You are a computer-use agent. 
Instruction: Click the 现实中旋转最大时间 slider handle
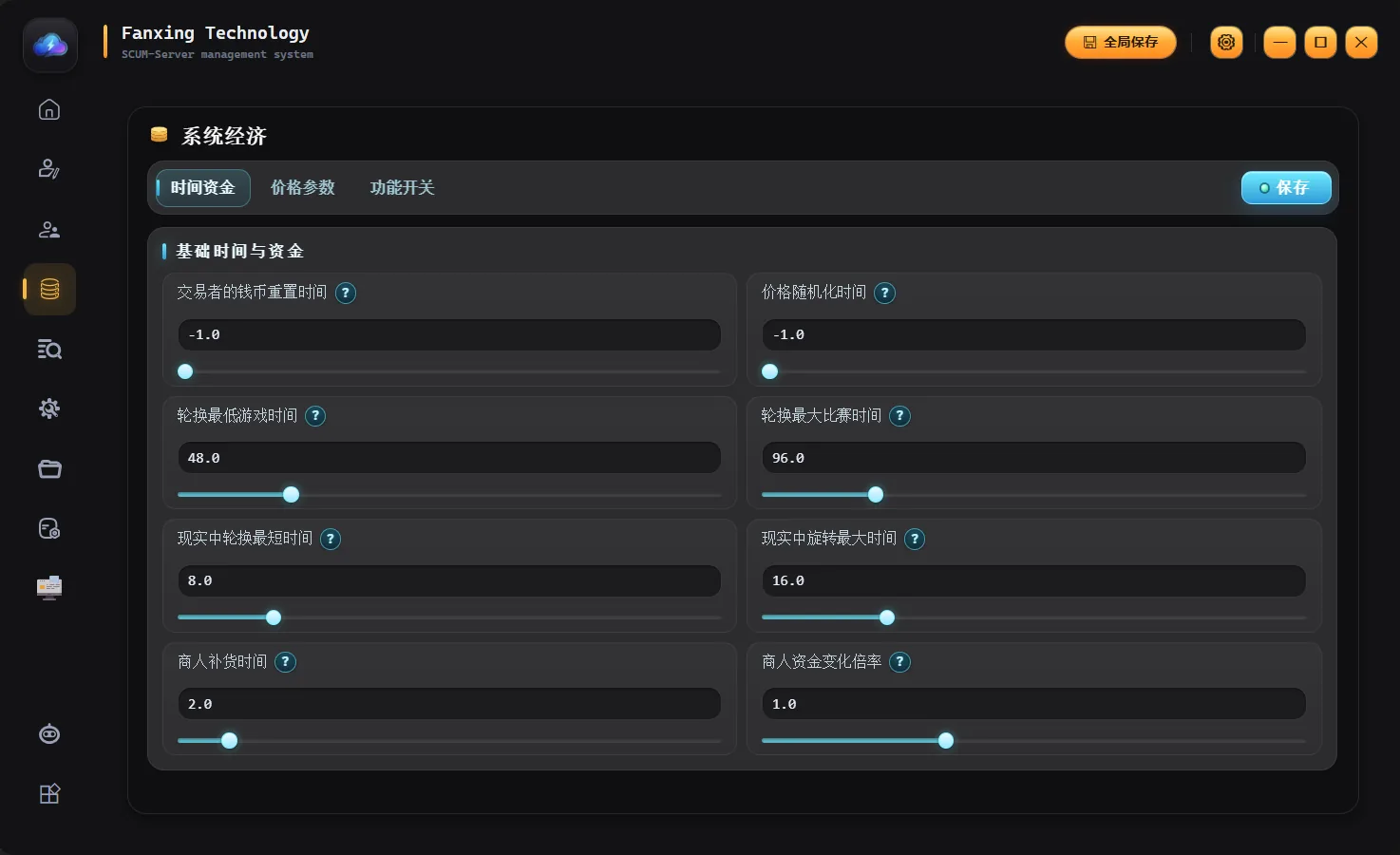tap(887, 617)
